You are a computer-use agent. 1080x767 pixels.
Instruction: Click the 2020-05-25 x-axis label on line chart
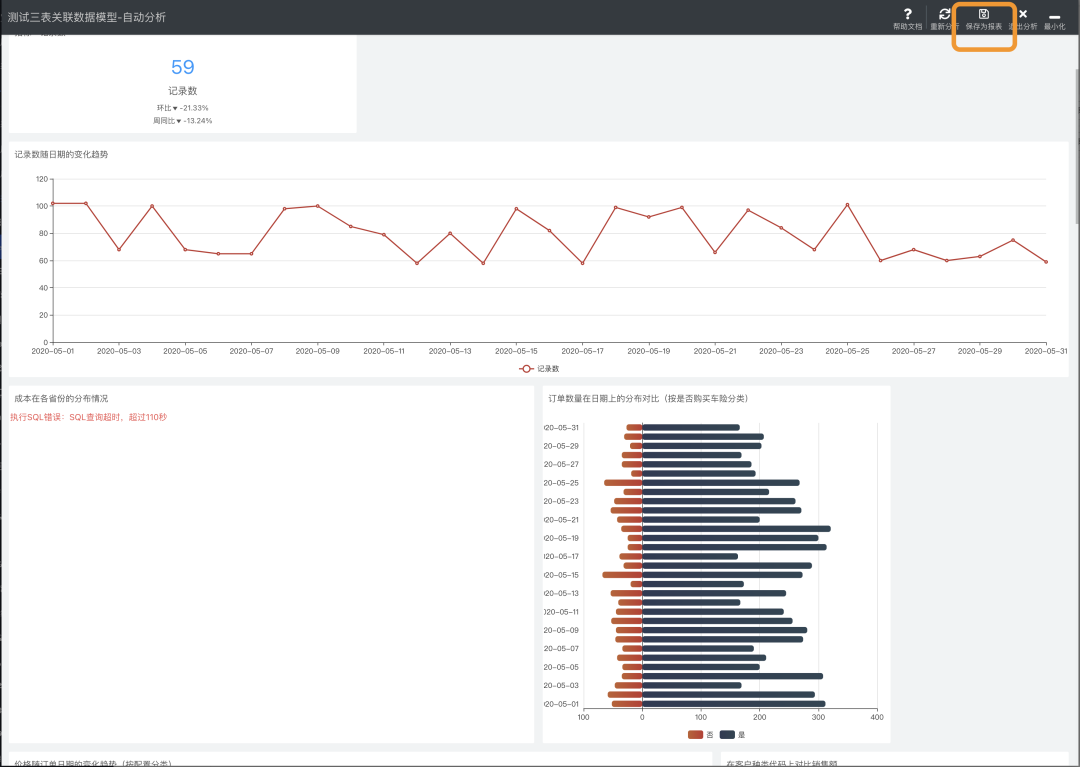[847, 351]
